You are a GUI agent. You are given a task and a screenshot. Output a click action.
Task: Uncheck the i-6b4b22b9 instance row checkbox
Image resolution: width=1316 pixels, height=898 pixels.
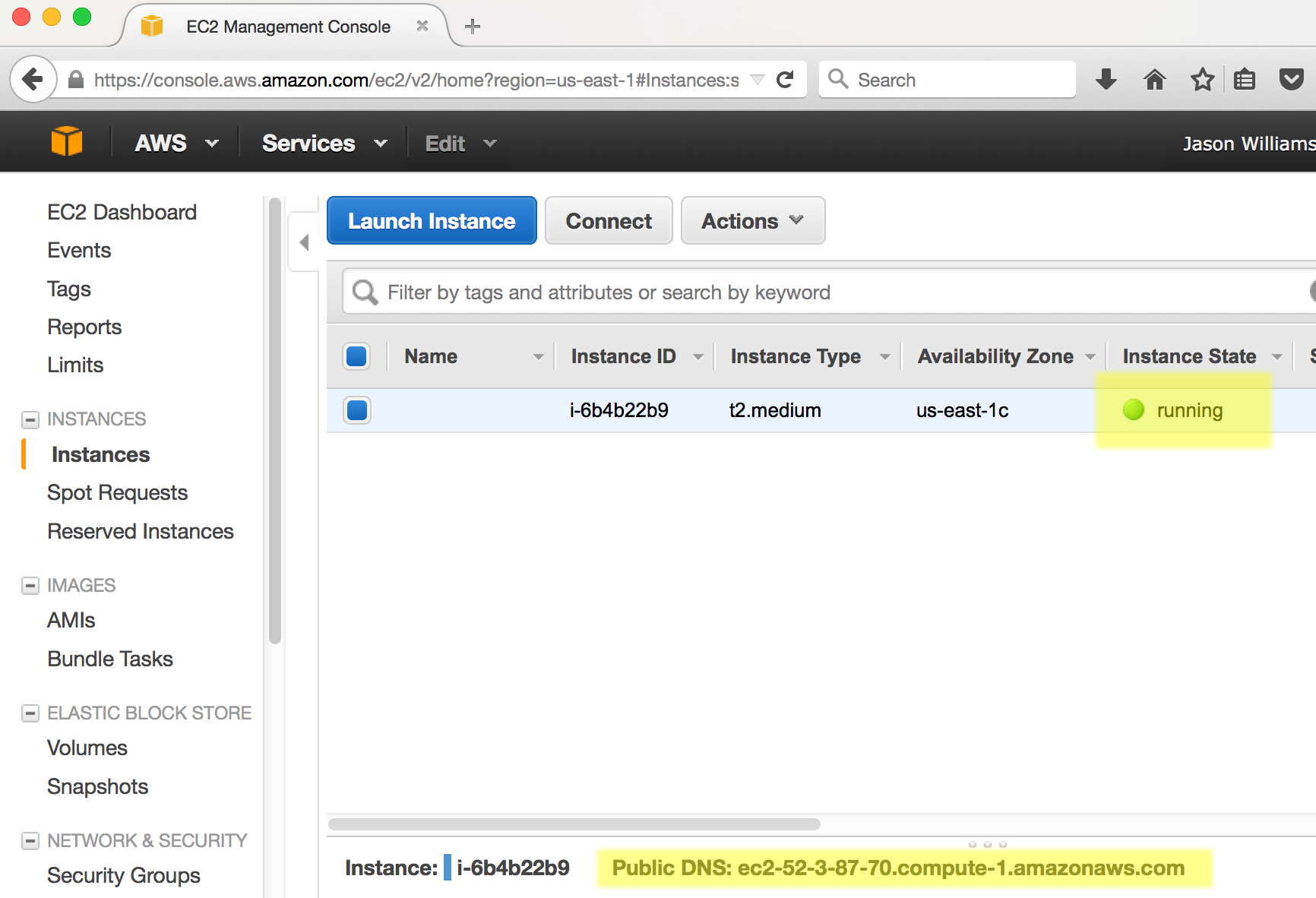pos(356,410)
